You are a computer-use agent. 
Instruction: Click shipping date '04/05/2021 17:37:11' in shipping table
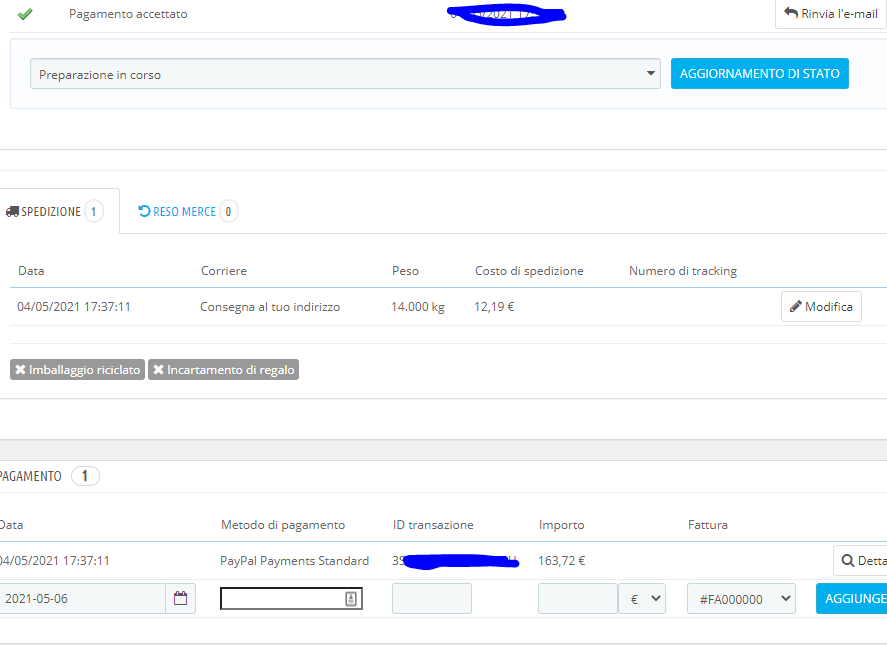[74, 307]
